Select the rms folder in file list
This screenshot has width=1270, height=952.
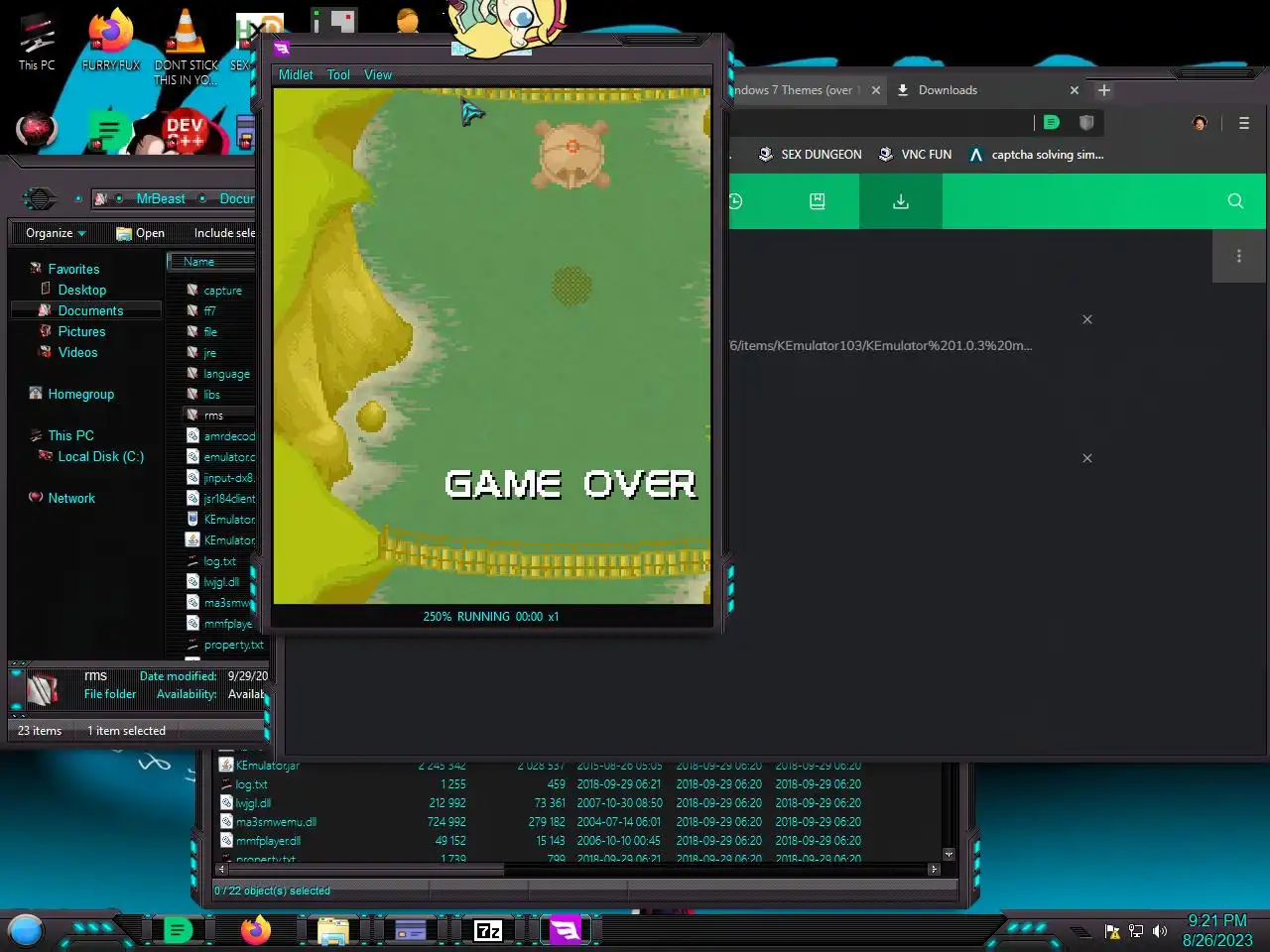tap(213, 416)
